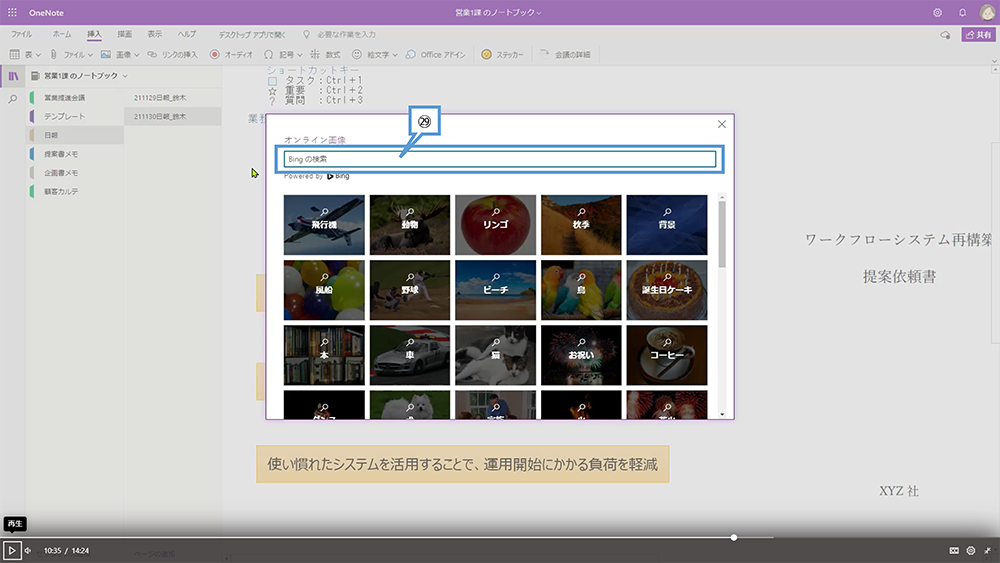Switch to the ホーム tab

point(62,34)
